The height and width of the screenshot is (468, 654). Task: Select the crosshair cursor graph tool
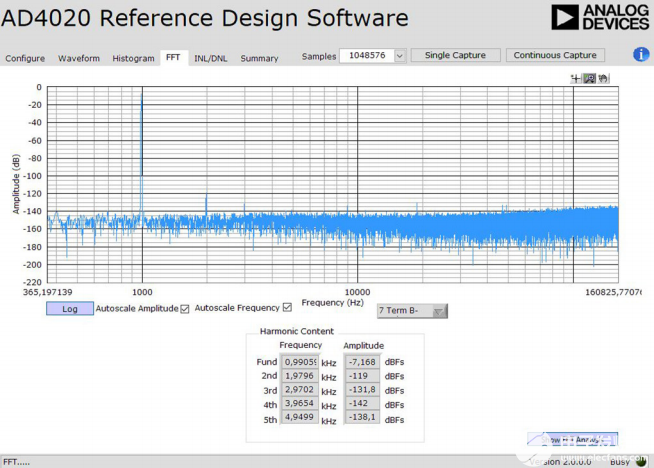pos(576,78)
